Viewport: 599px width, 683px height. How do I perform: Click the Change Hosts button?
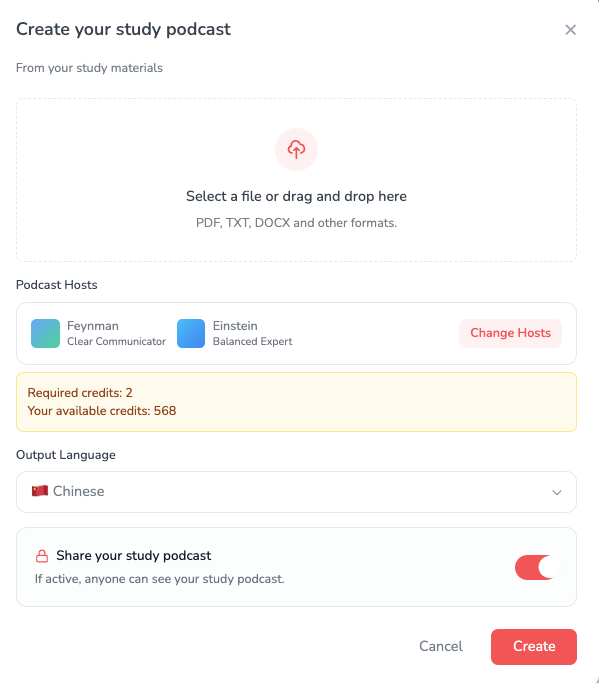click(x=511, y=333)
